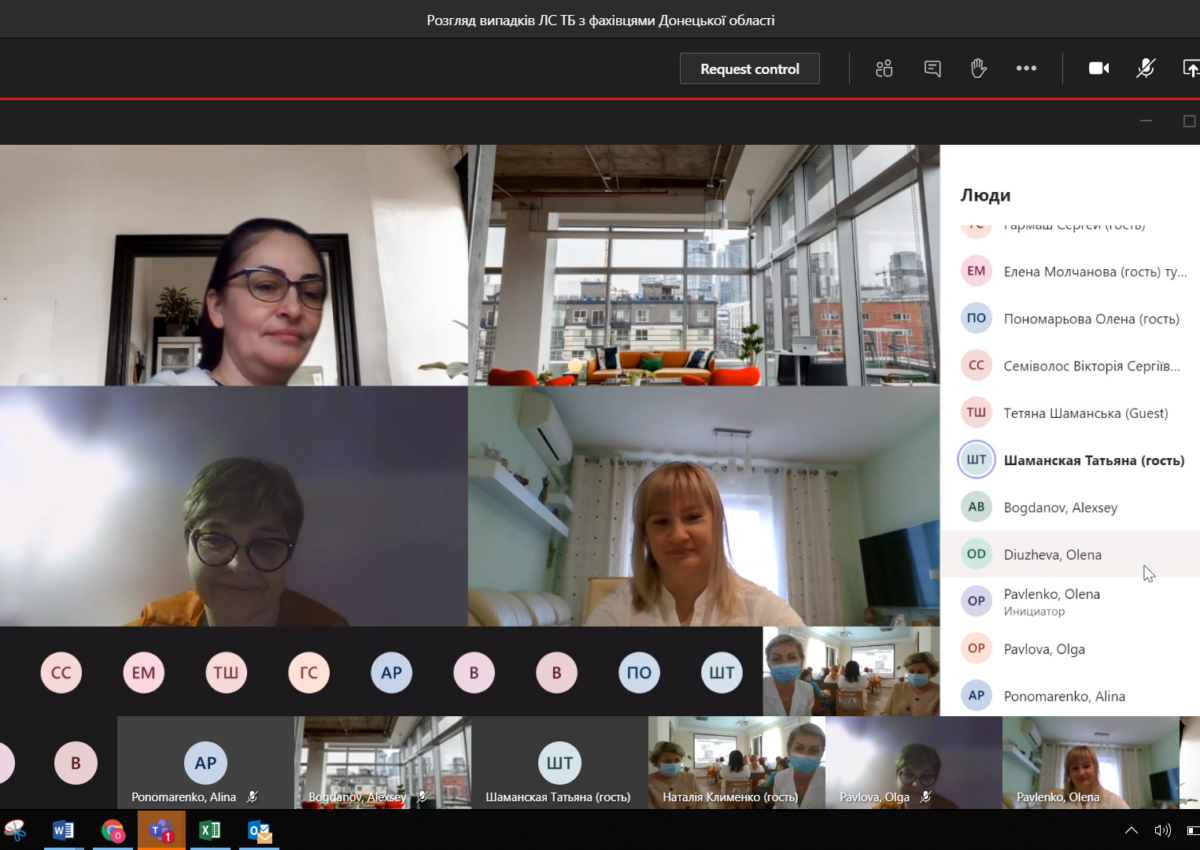
Task: Select Ponomarenko, Alina in the people list
Action: tap(1070, 696)
